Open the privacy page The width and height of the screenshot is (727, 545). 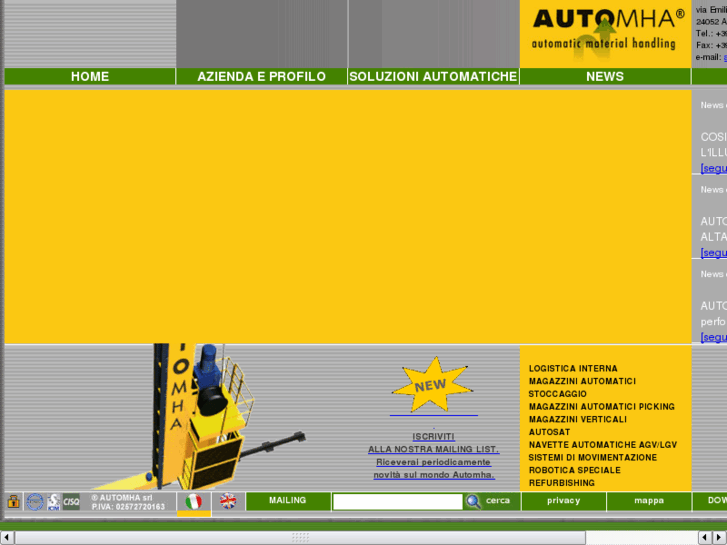tap(563, 501)
